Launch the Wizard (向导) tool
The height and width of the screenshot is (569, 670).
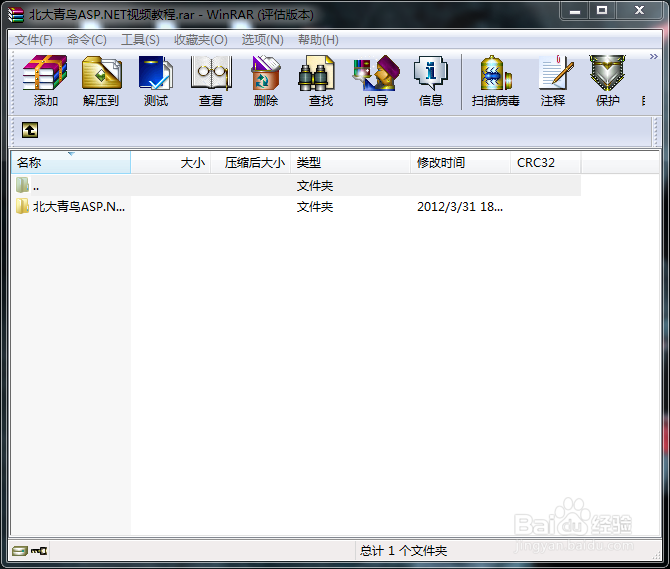(x=376, y=81)
